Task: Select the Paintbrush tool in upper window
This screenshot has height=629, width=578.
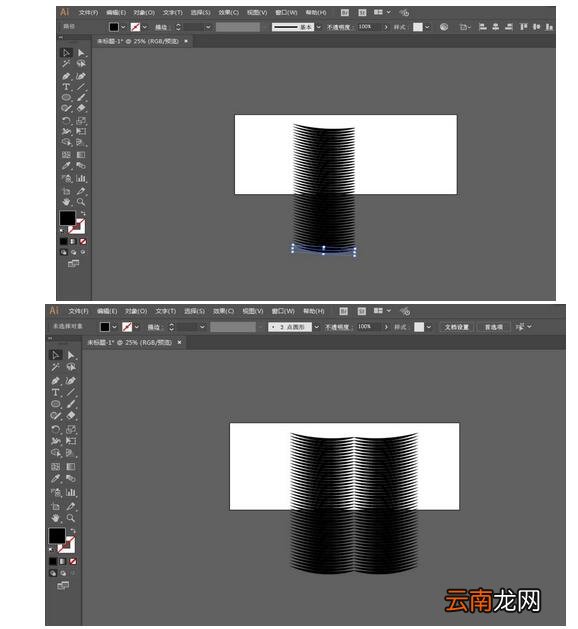Action: pyautogui.click(x=81, y=97)
